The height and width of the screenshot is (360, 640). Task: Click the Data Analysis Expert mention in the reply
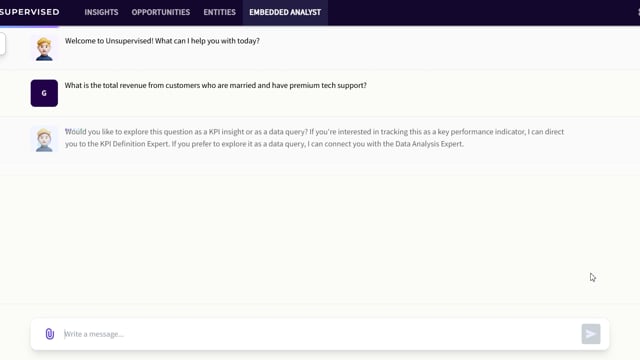click(429, 144)
